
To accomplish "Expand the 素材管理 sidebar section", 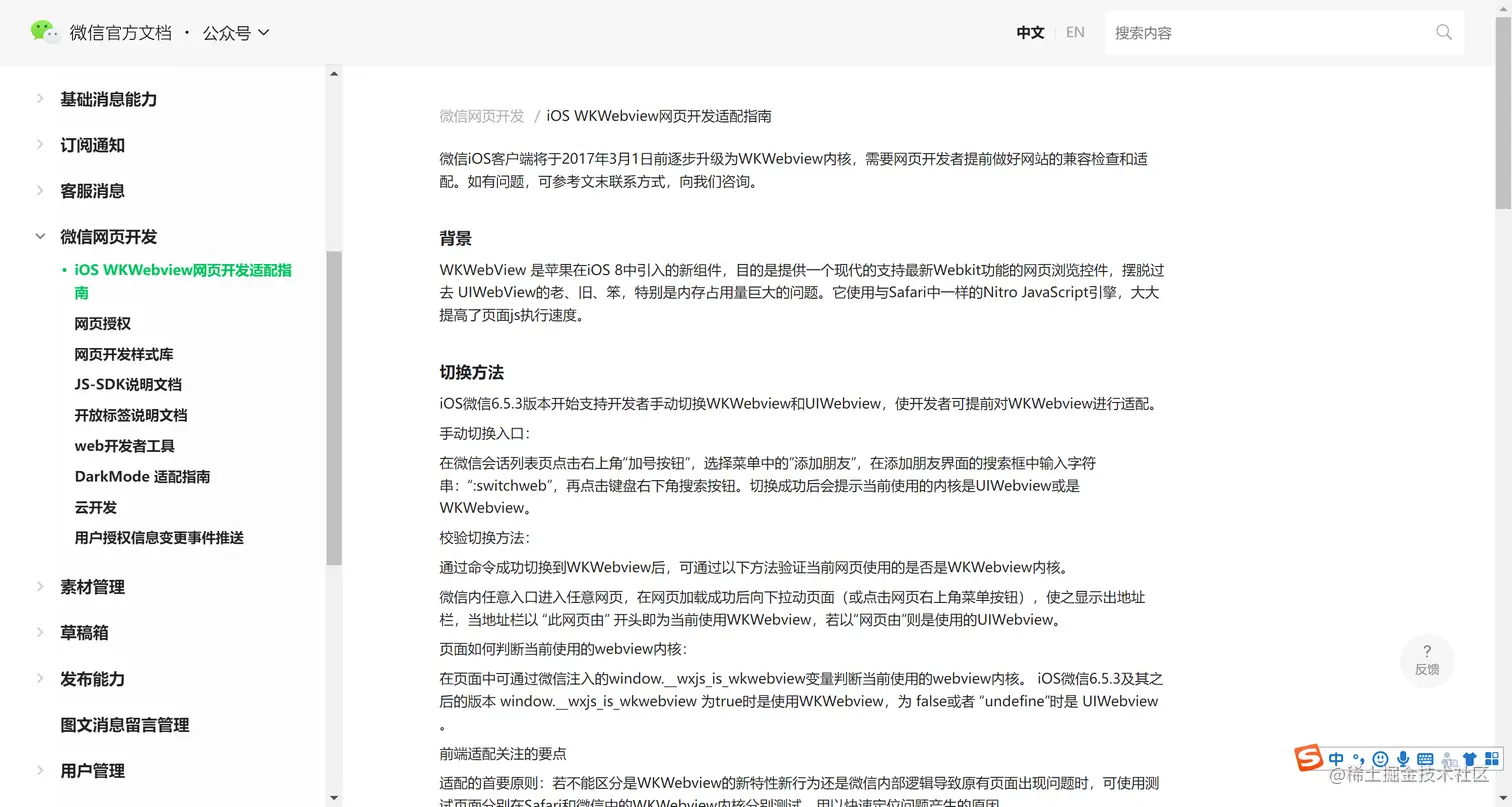I will [92, 587].
